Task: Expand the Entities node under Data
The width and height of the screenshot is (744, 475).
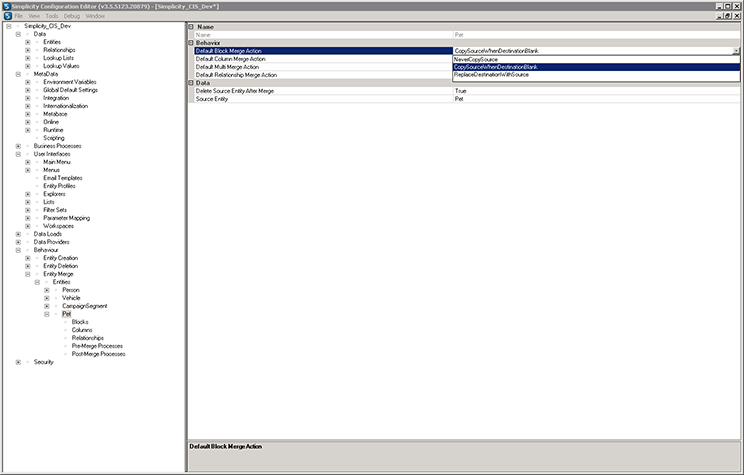Action: pos(28,42)
